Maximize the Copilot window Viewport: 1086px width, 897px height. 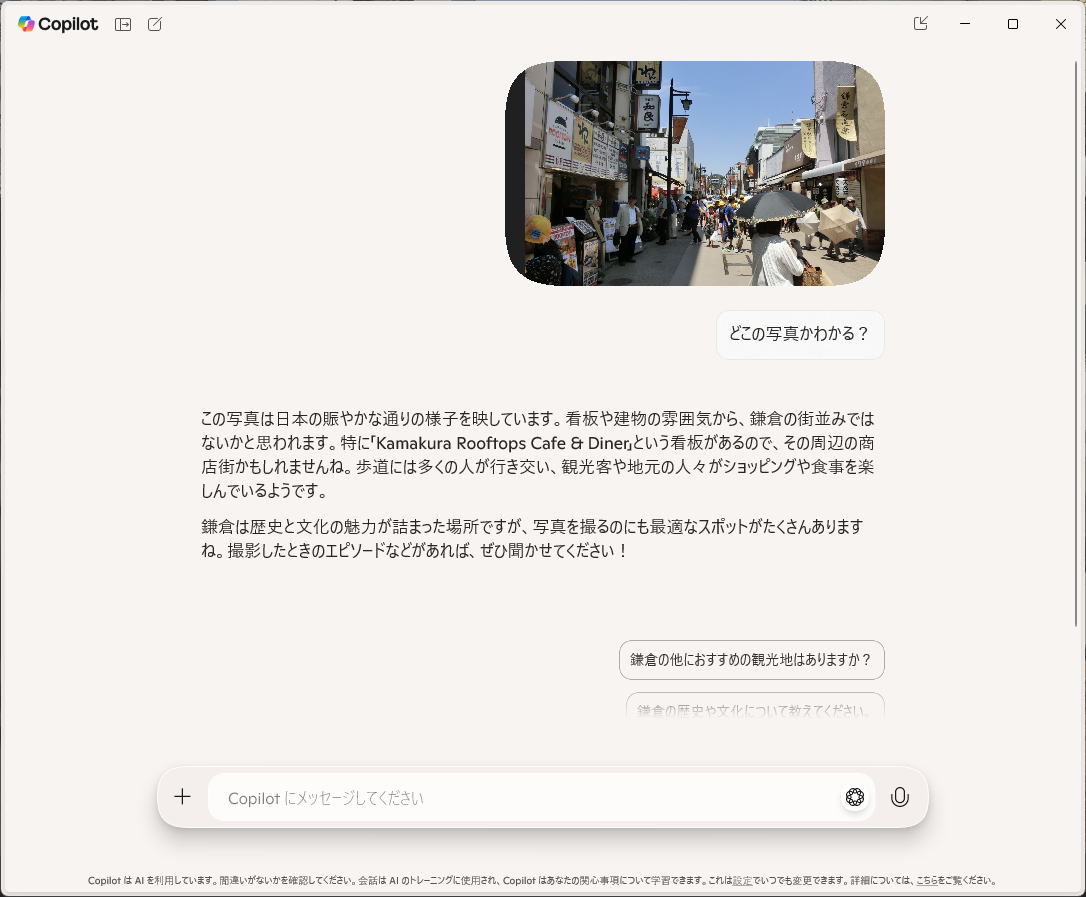1013,23
